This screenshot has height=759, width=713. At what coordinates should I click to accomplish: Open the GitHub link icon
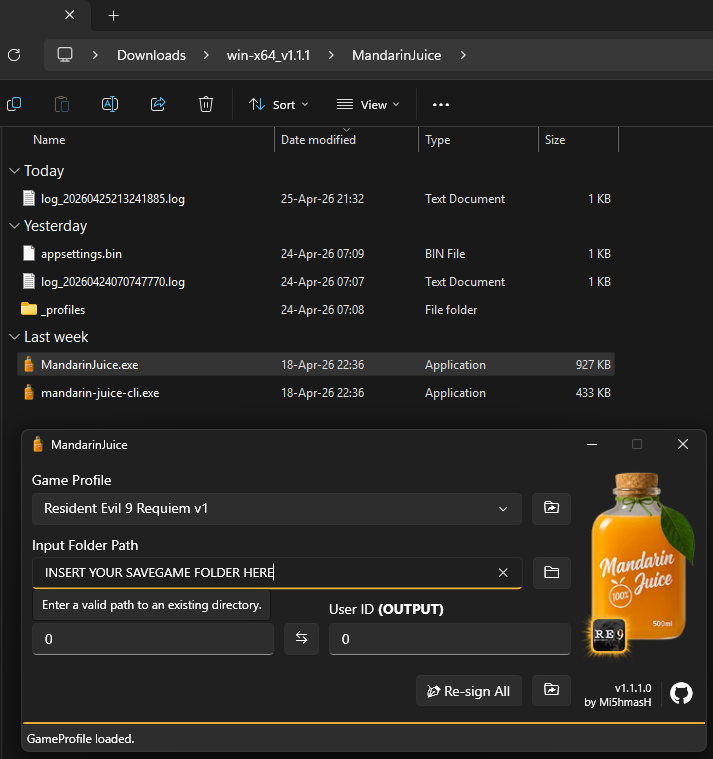[681, 693]
